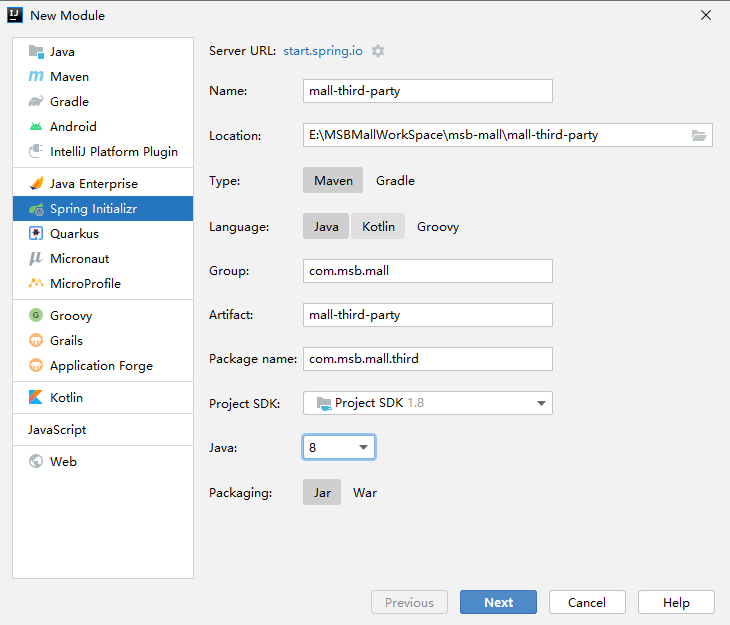Viewport: 730px width, 625px height.
Task: Click the Help button
Action: (676, 602)
